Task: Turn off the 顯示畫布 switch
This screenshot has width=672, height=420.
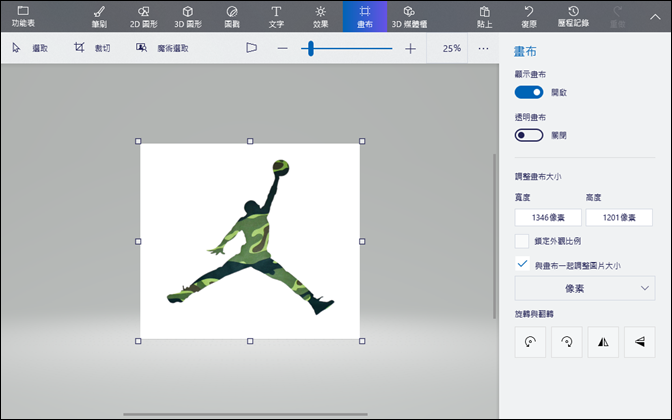Action: point(529,92)
